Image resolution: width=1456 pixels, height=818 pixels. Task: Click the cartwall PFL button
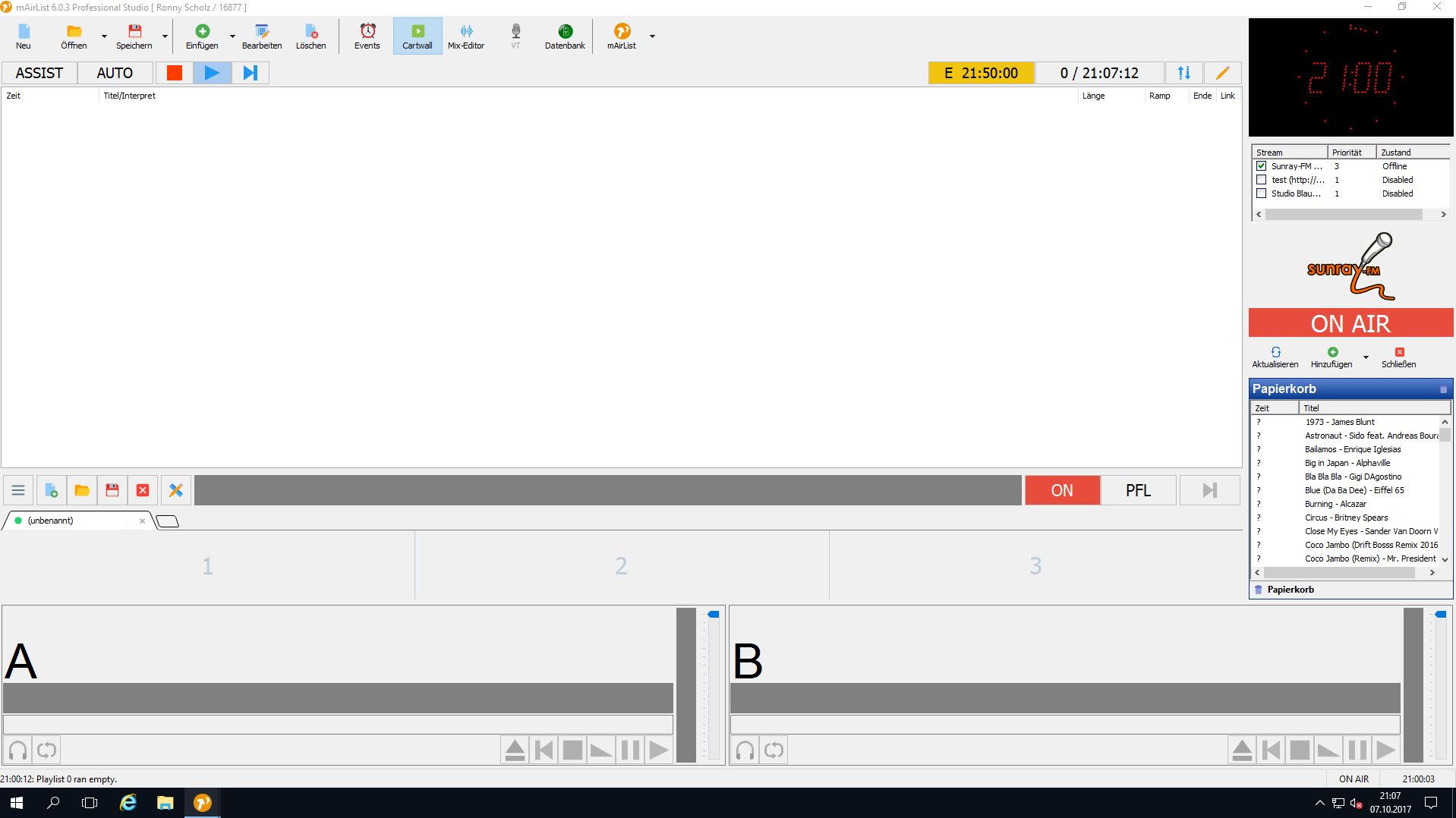(1137, 490)
